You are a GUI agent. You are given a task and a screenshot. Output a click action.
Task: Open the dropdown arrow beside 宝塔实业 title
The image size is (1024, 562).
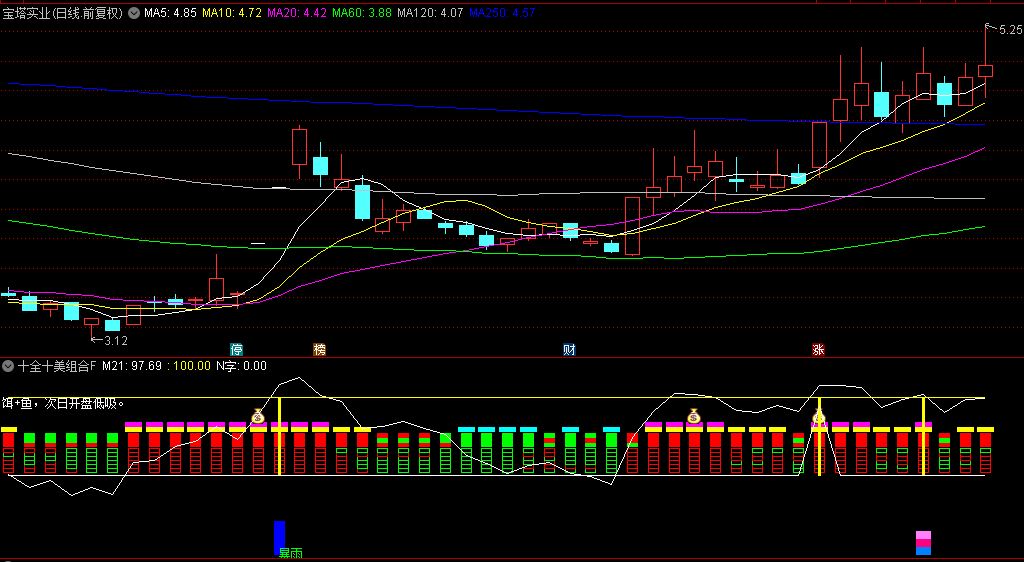[x=134, y=13]
